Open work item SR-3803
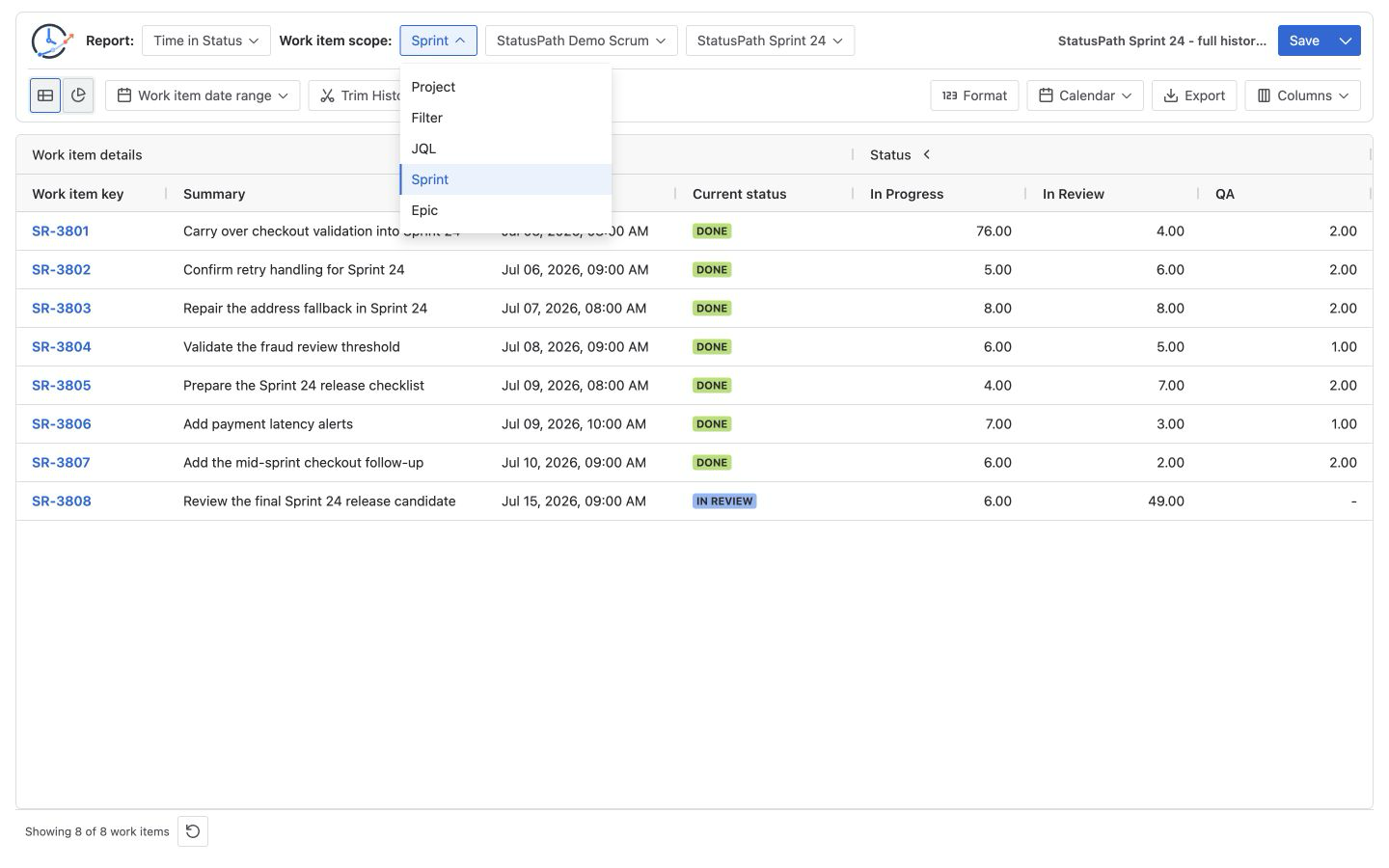This screenshot has width=1389, height=868. point(62,309)
